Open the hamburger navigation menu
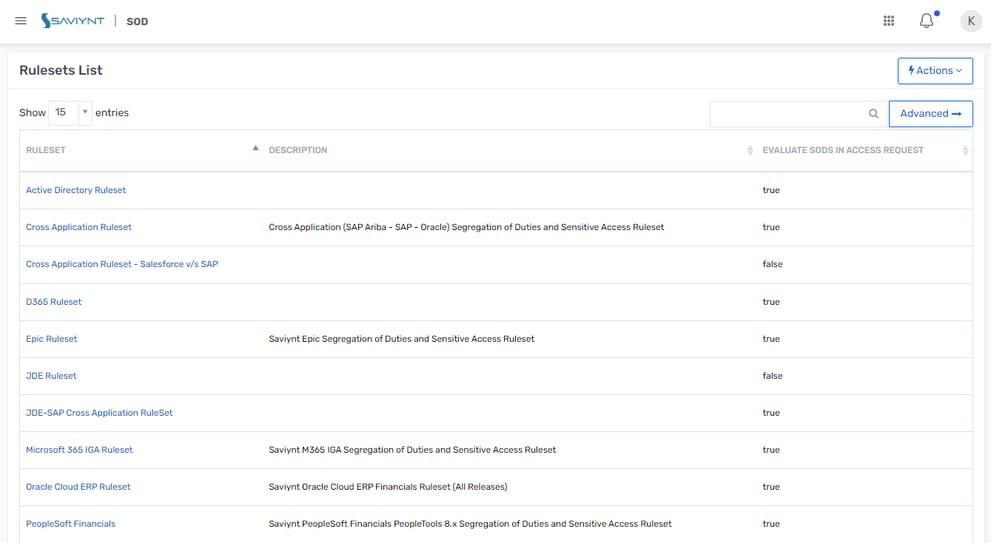The width and height of the screenshot is (991, 543). (x=21, y=21)
